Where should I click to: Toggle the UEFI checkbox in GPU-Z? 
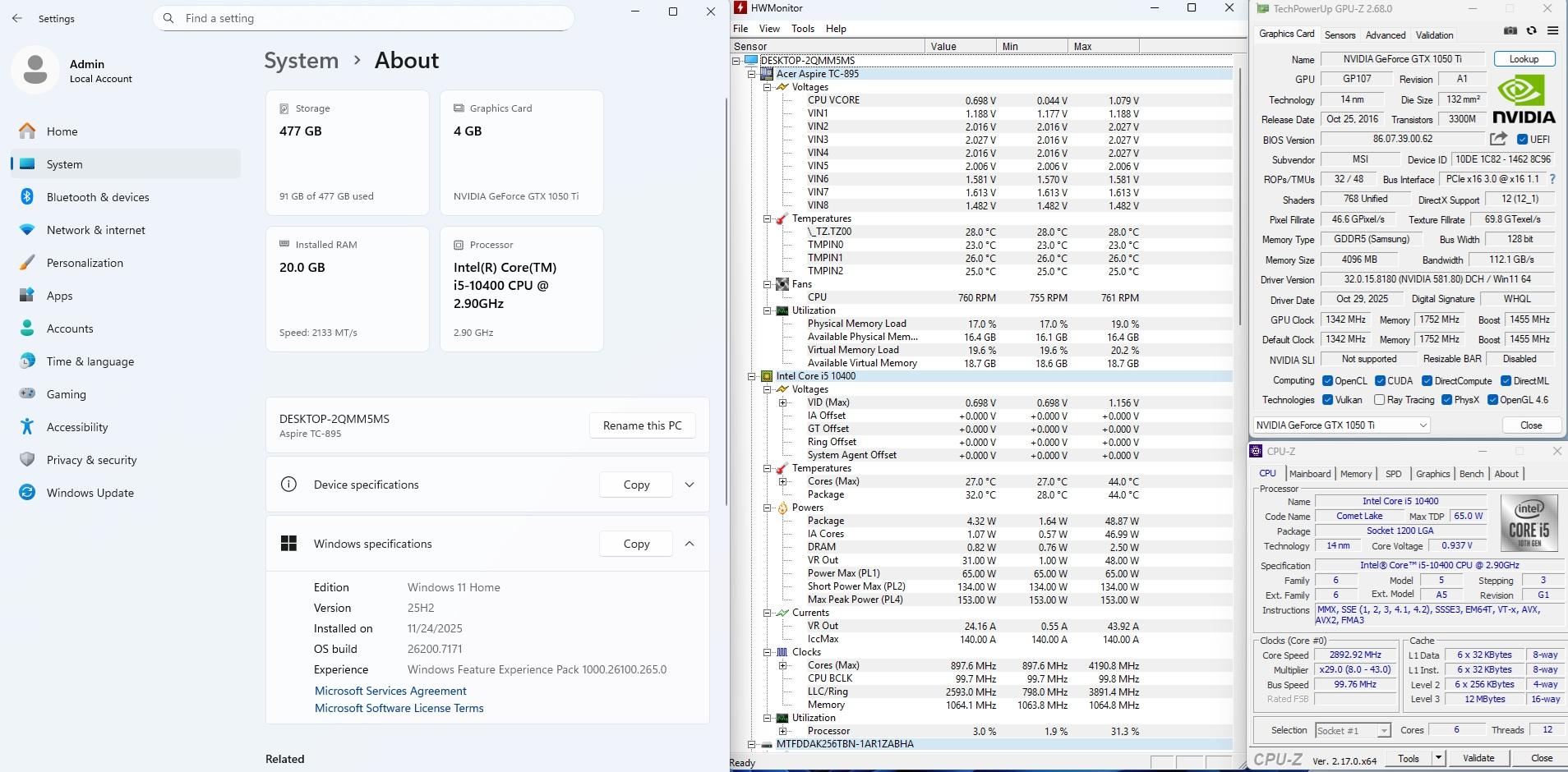click(x=1522, y=140)
